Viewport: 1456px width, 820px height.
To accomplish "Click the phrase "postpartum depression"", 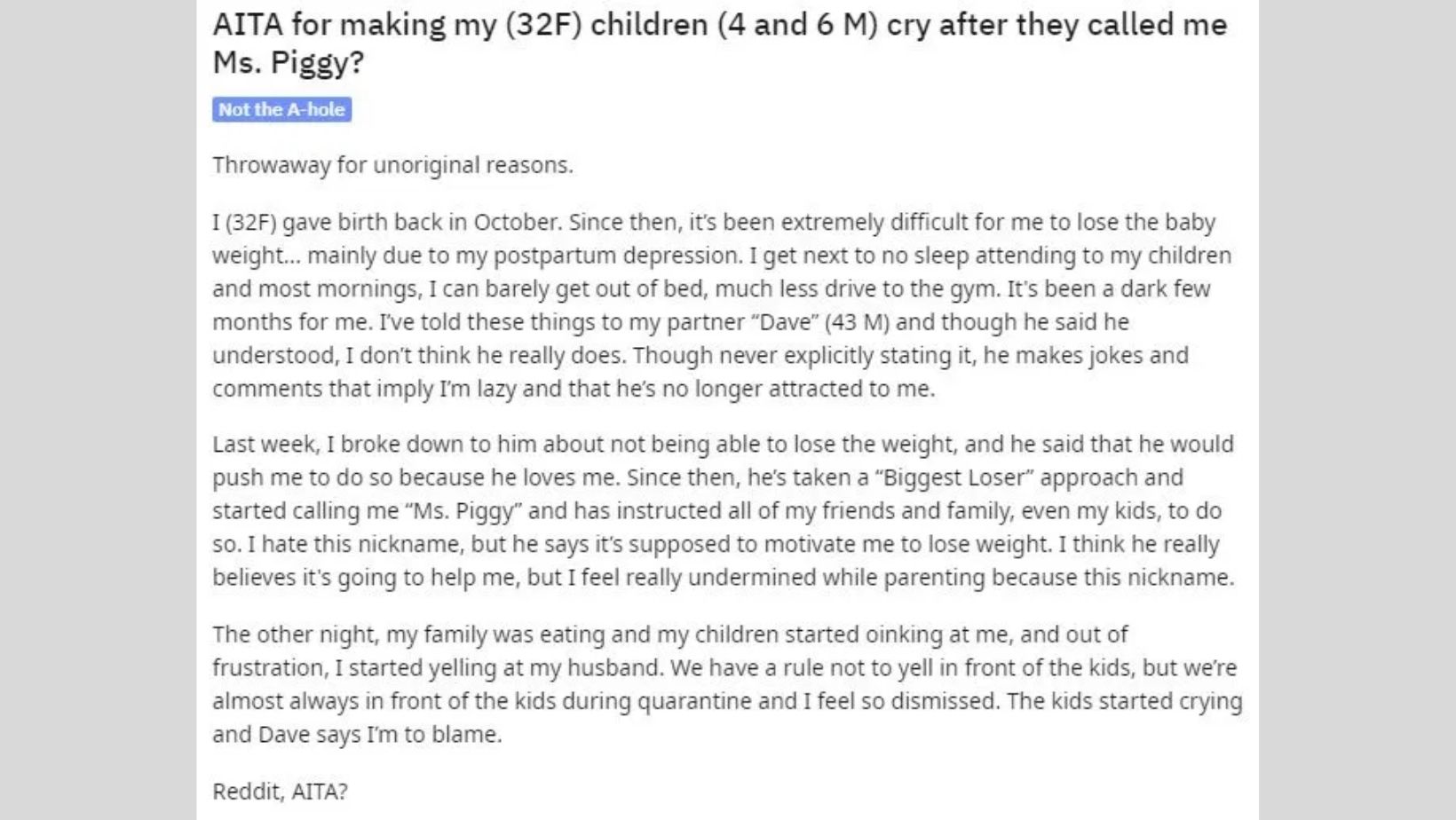I will (x=616, y=256).
